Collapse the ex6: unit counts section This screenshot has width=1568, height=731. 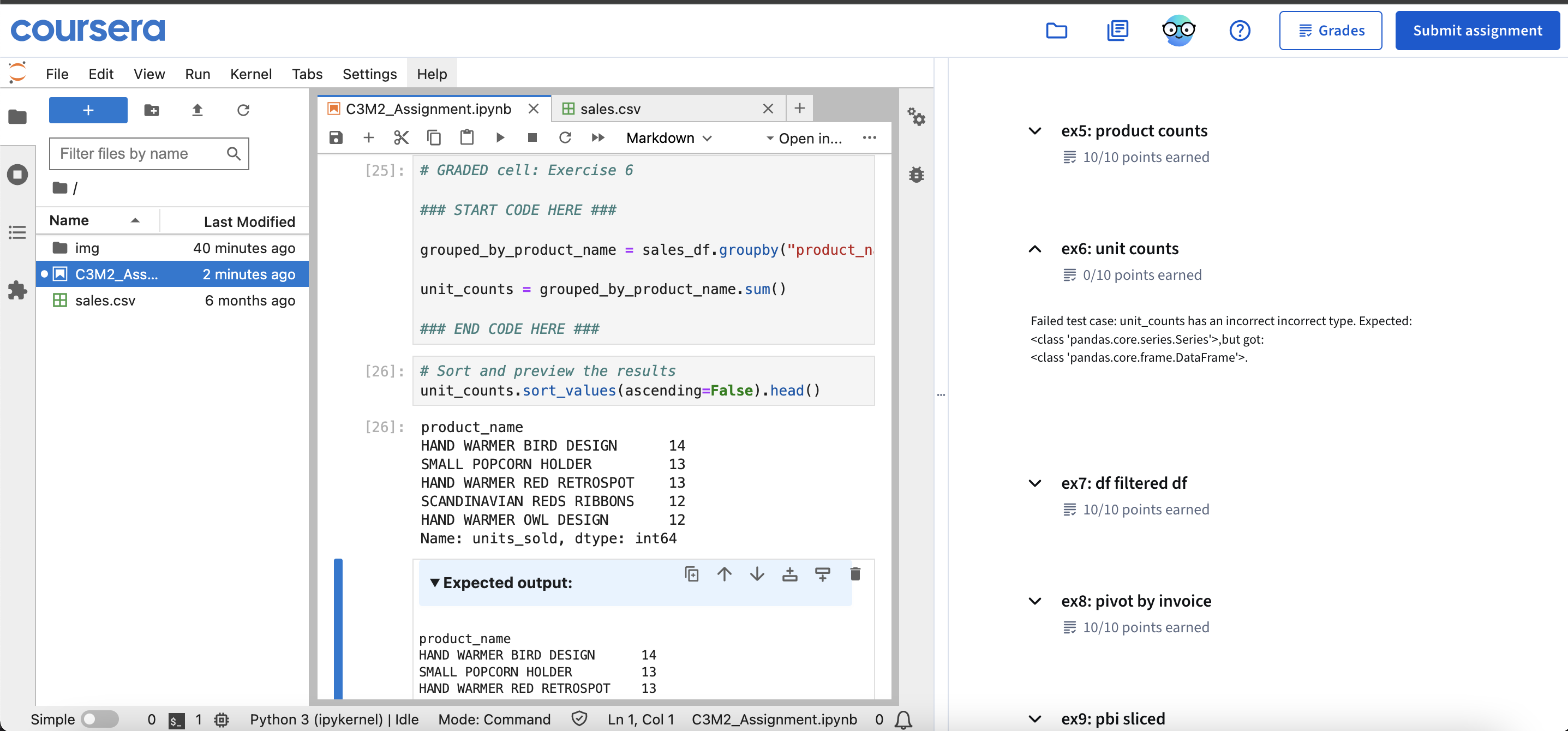tap(1035, 249)
